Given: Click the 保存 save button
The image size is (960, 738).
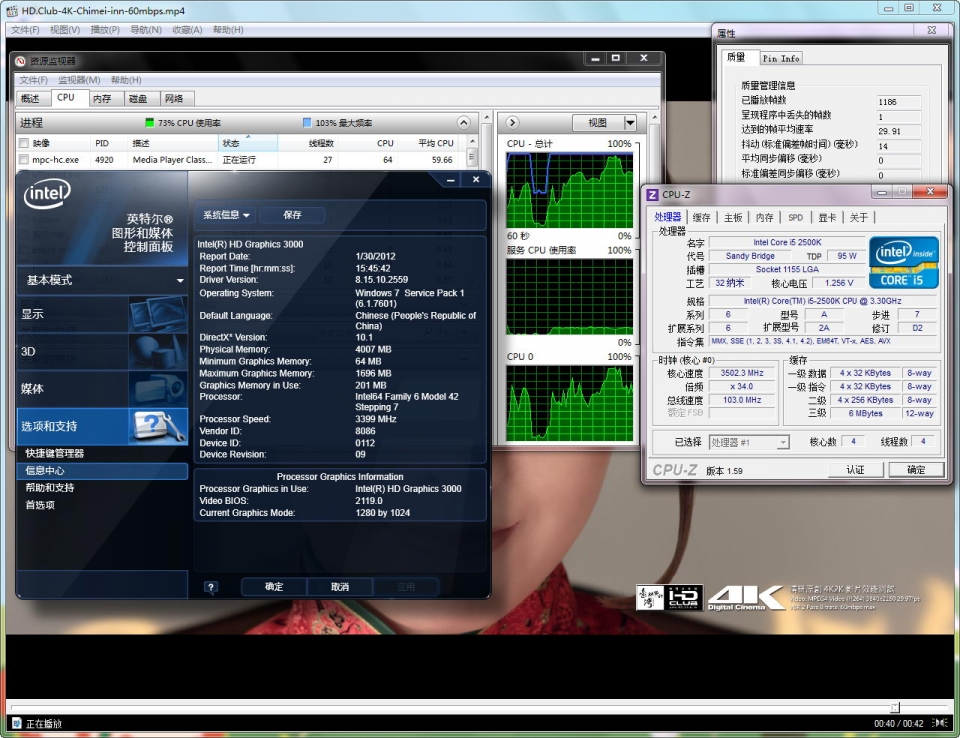Looking at the screenshot, I should pos(292,215).
